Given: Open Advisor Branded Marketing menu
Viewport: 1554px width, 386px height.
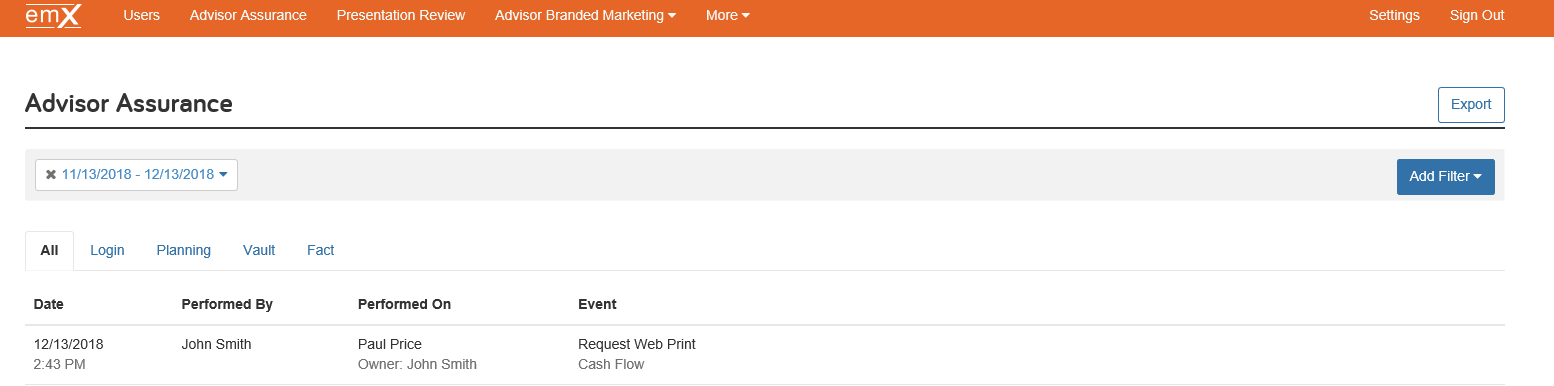Looking at the screenshot, I should pyautogui.click(x=585, y=15).
